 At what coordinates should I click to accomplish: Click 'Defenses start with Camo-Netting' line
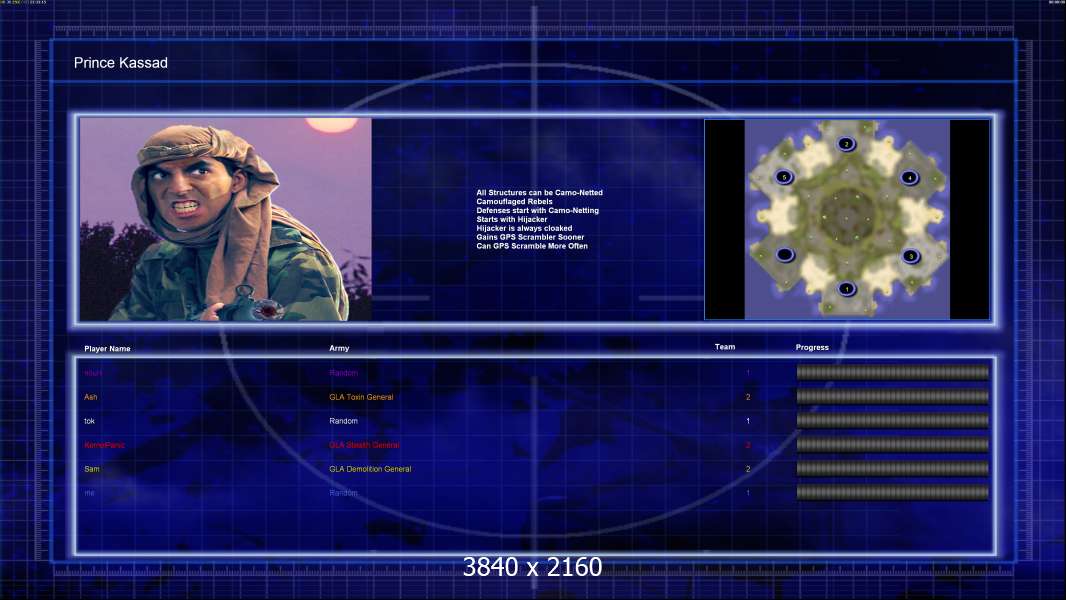coord(537,211)
